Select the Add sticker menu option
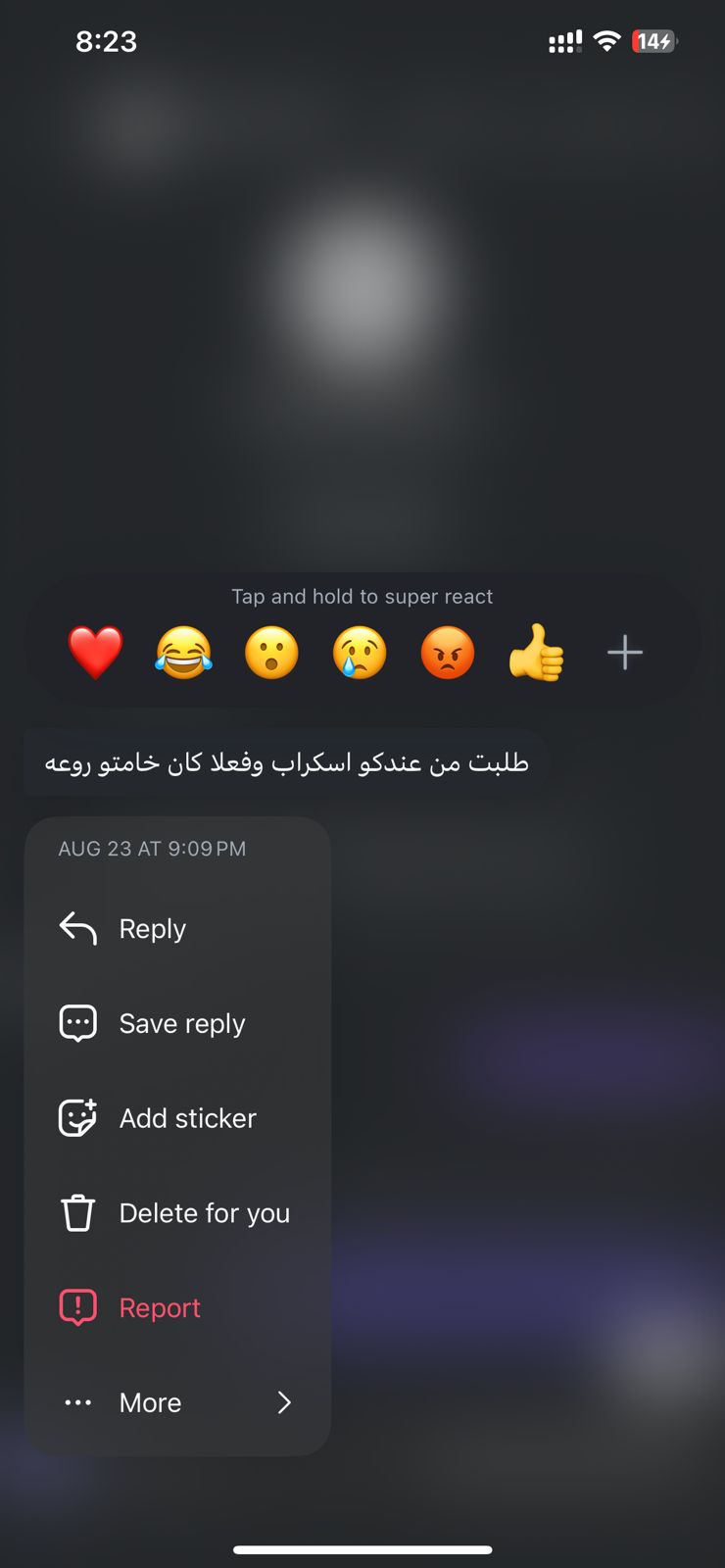 [x=177, y=1117]
